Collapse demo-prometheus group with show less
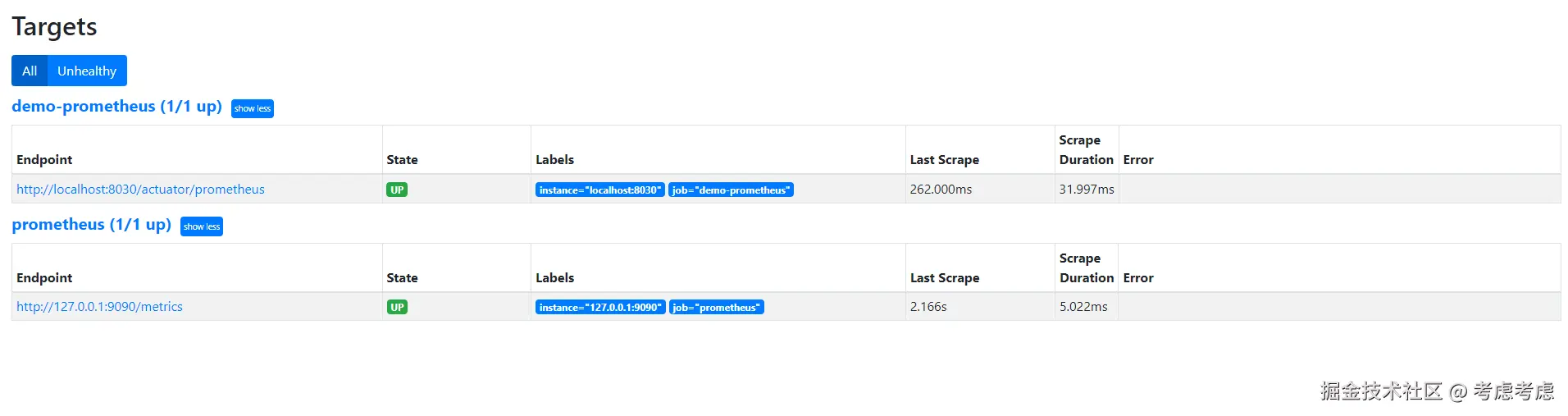This screenshot has width=1568, height=416. 253,109
